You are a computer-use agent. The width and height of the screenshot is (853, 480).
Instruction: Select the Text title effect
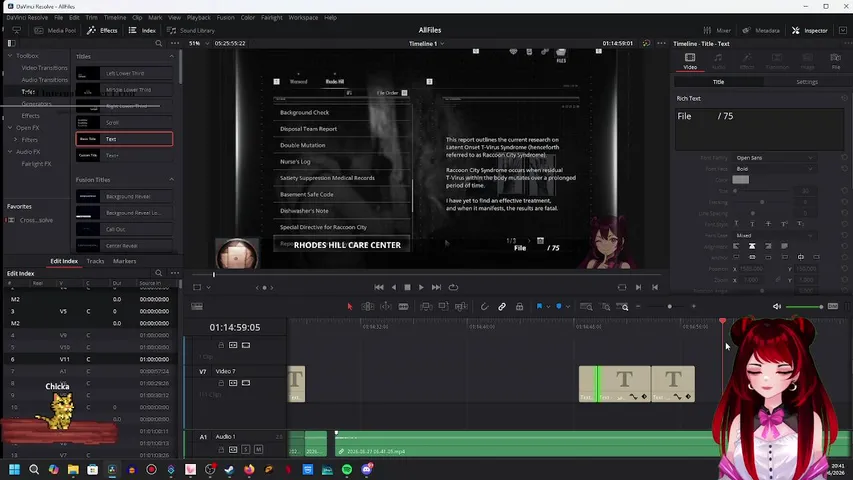tap(124, 139)
